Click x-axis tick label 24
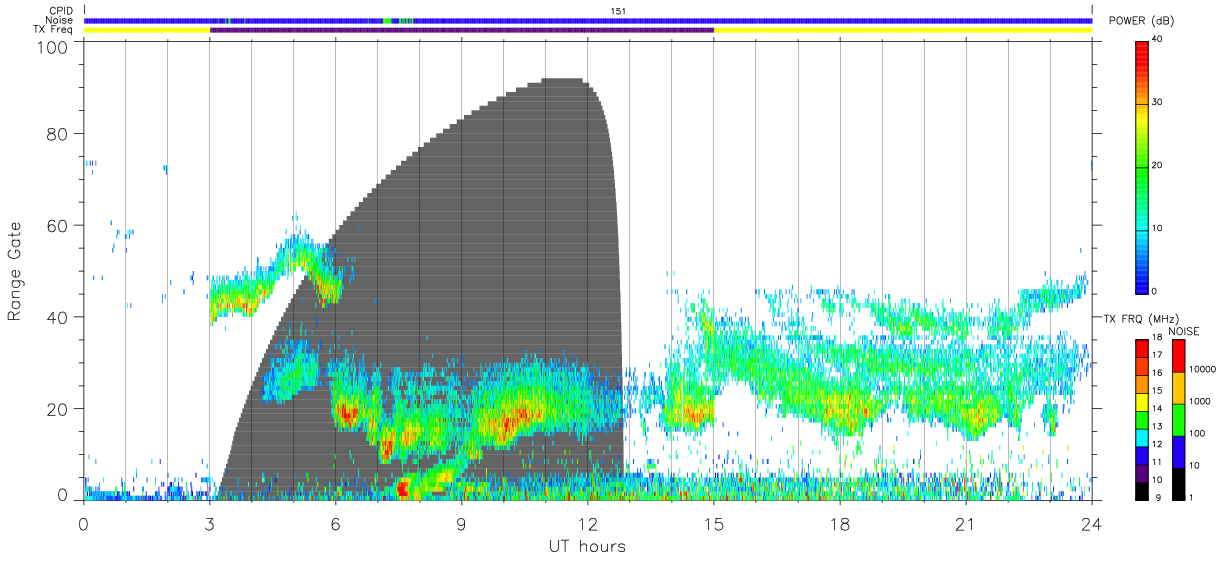Viewport: 1228px width, 567px height. (1092, 523)
